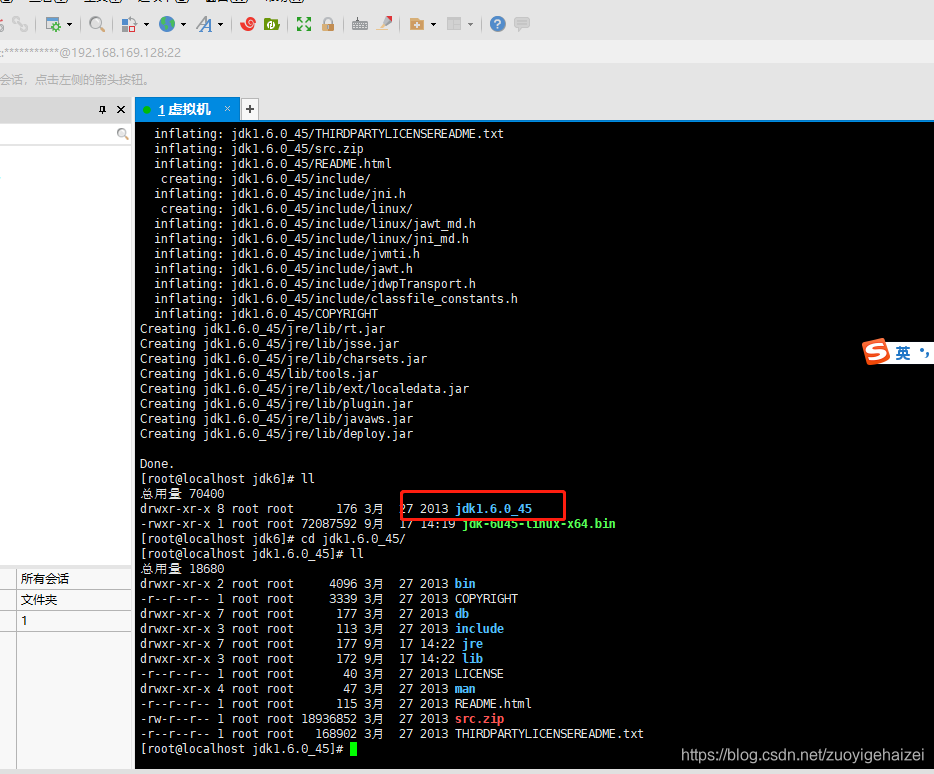Close the session manager side panel
This screenshot has width=934, height=774.
coord(121,110)
